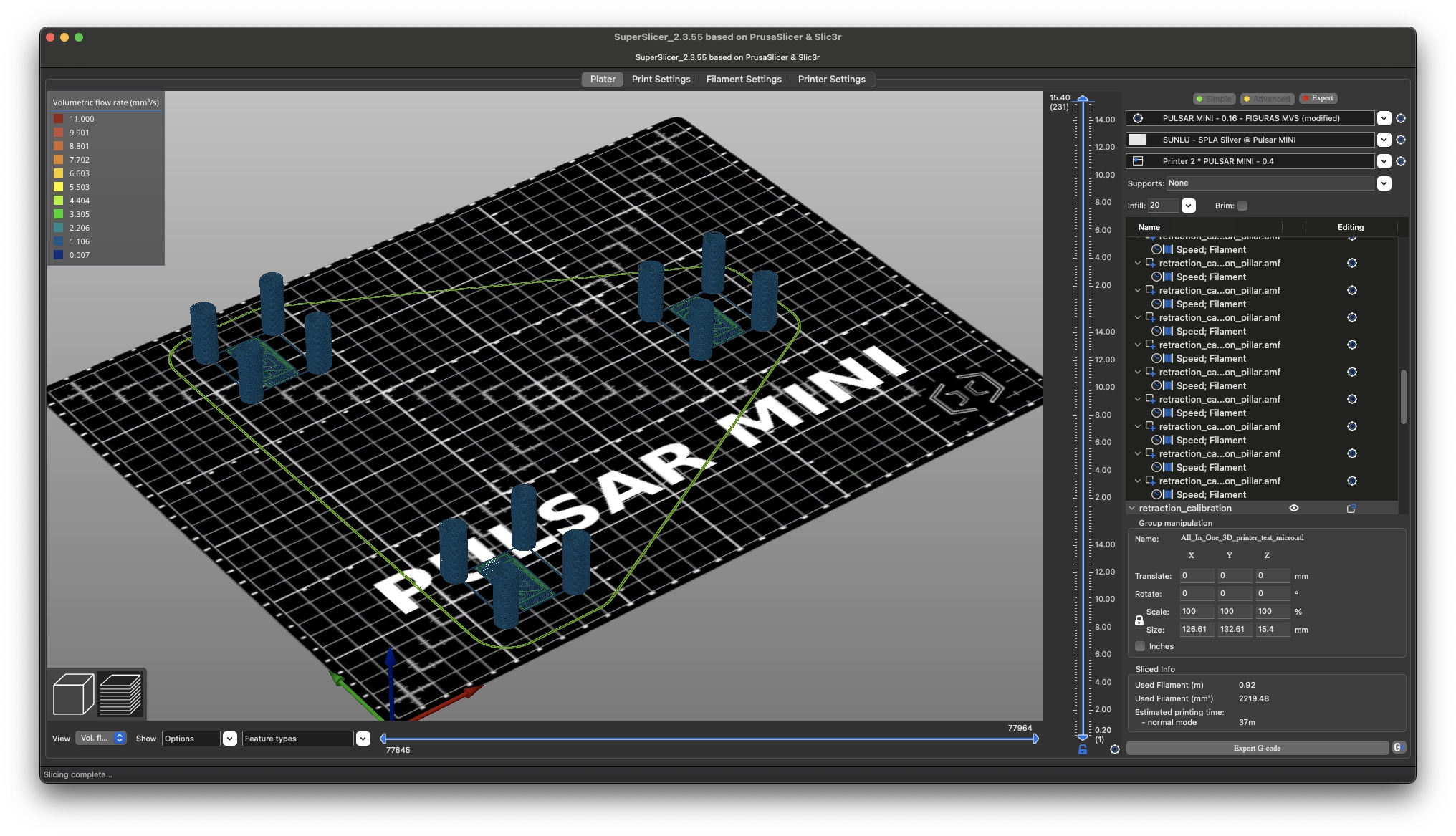Screen dimensions: 1456x836
Task: Open printer preset dropdown arrow
Action: [x=1384, y=161]
